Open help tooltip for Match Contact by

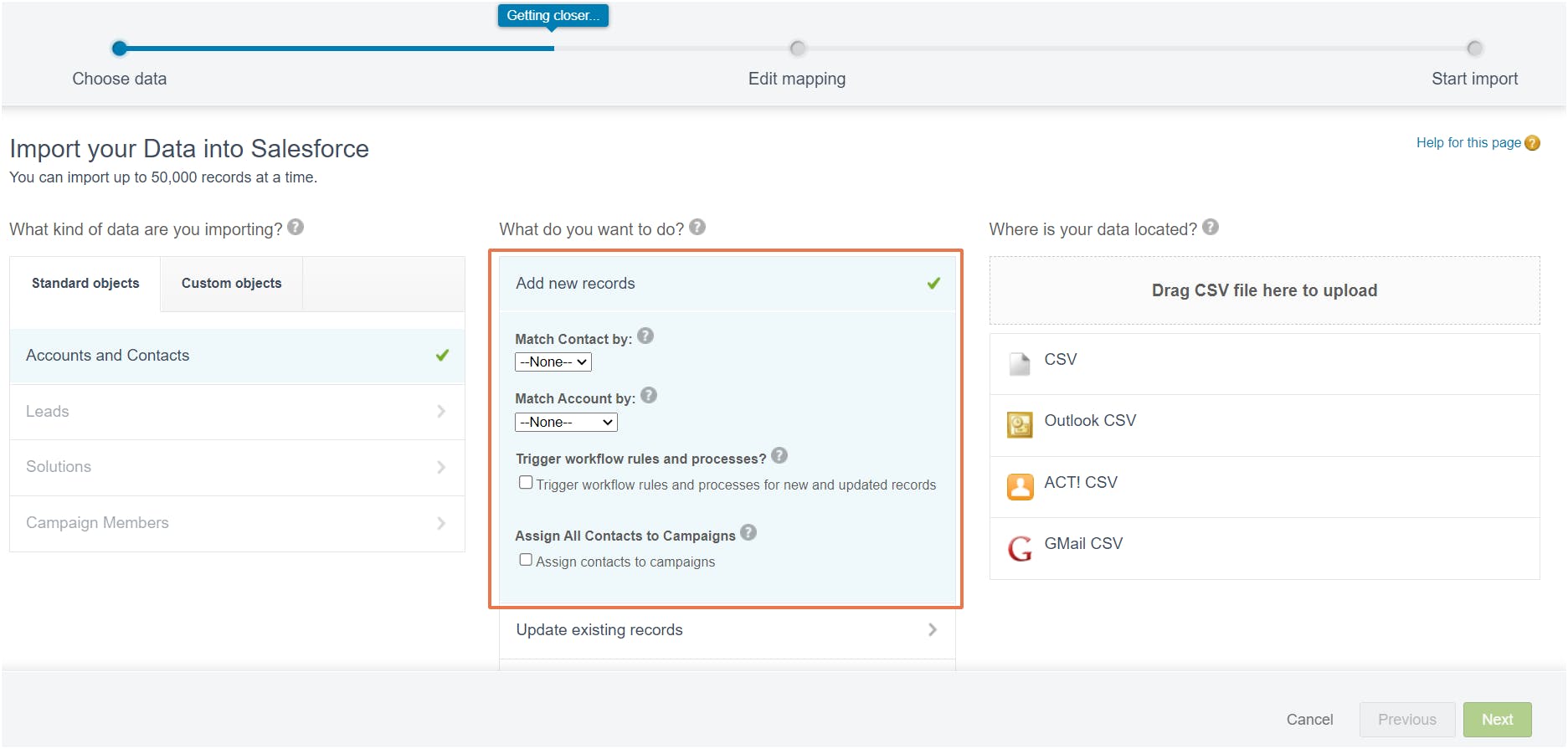(645, 336)
